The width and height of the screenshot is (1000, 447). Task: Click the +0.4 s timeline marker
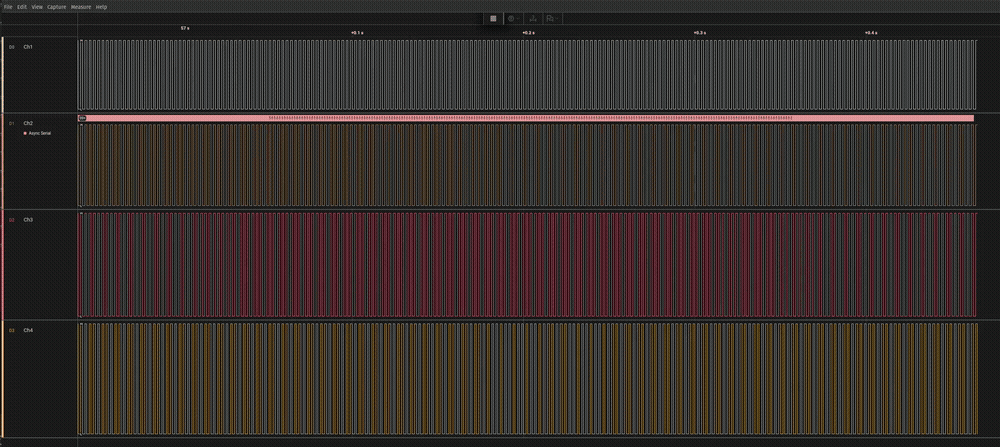(871, 33)
